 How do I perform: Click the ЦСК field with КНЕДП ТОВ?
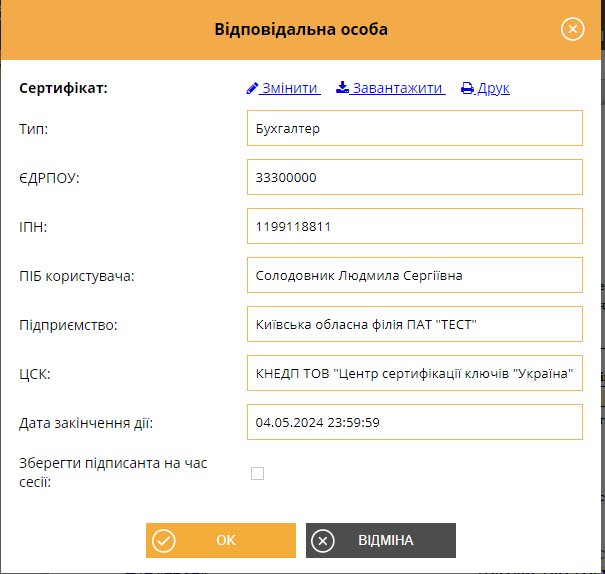pyautogui.click(x=415, y=373)
